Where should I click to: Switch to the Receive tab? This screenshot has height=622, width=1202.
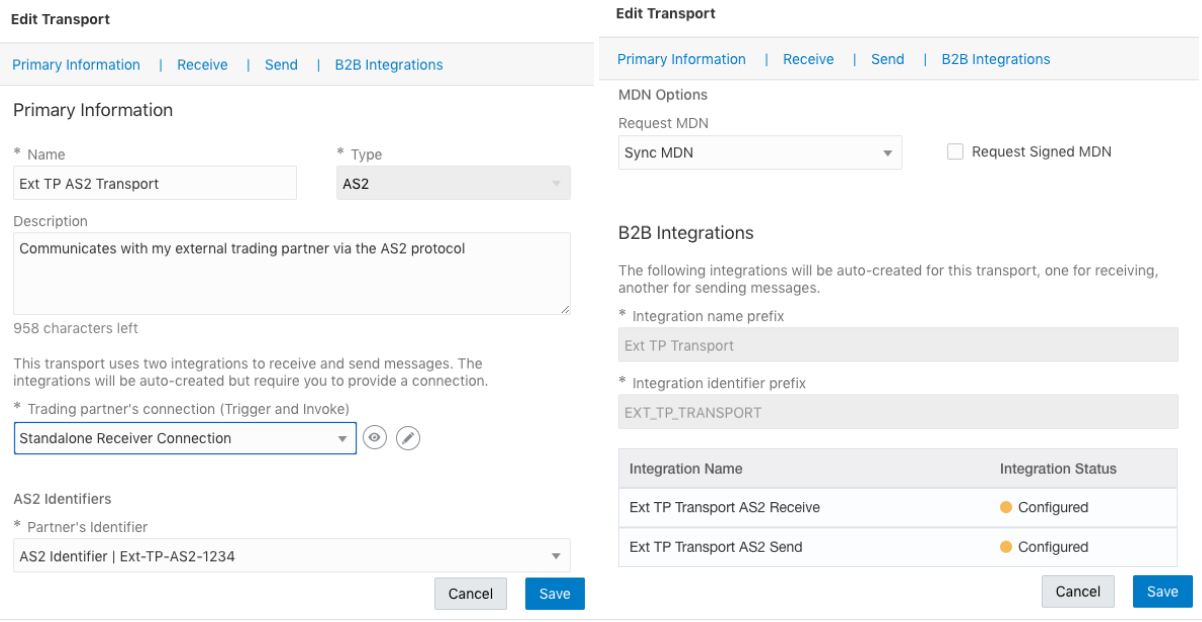click(x=202, y=64)
